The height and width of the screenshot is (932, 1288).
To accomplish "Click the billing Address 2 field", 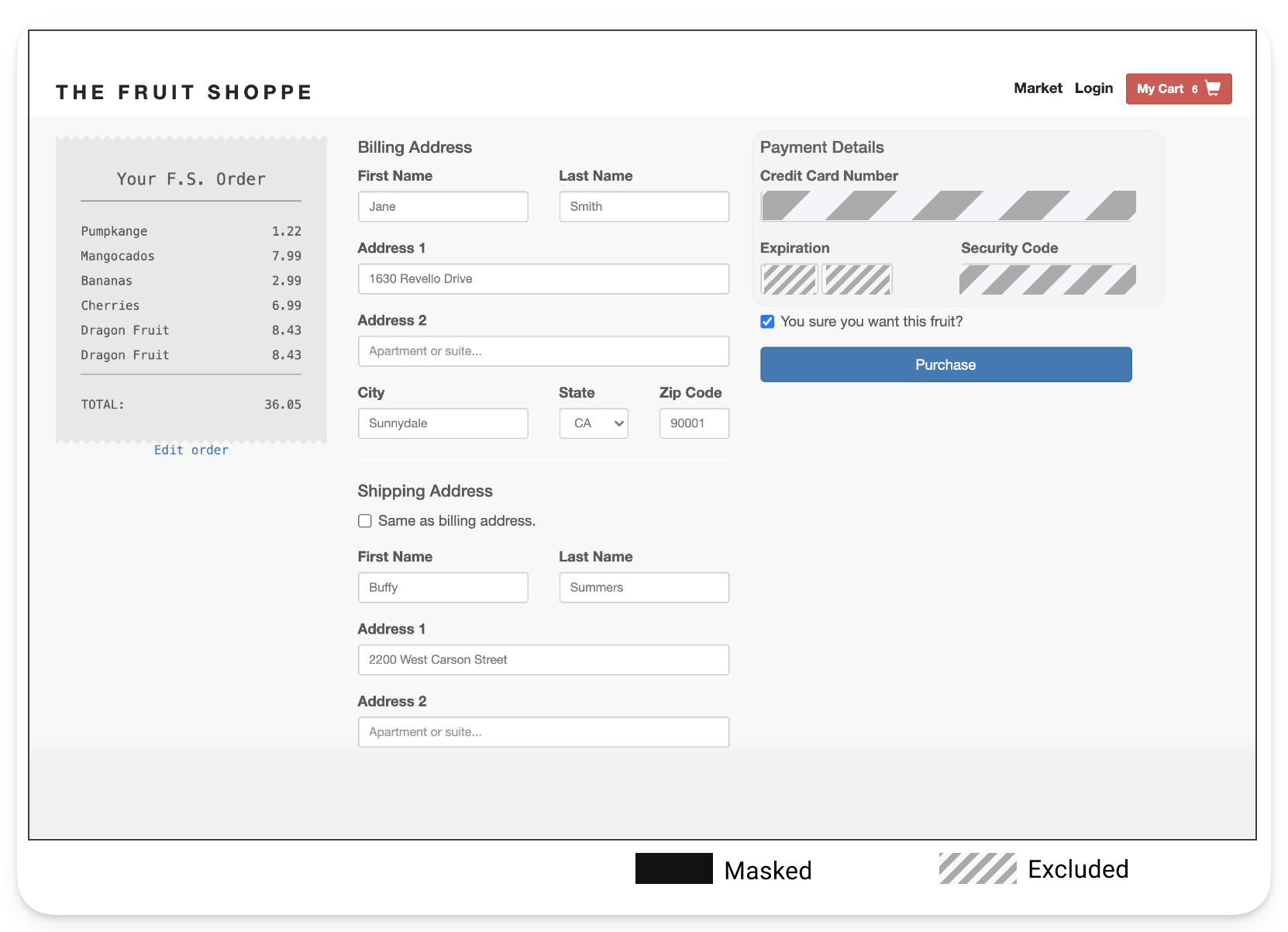I will (x=542, y=351).
